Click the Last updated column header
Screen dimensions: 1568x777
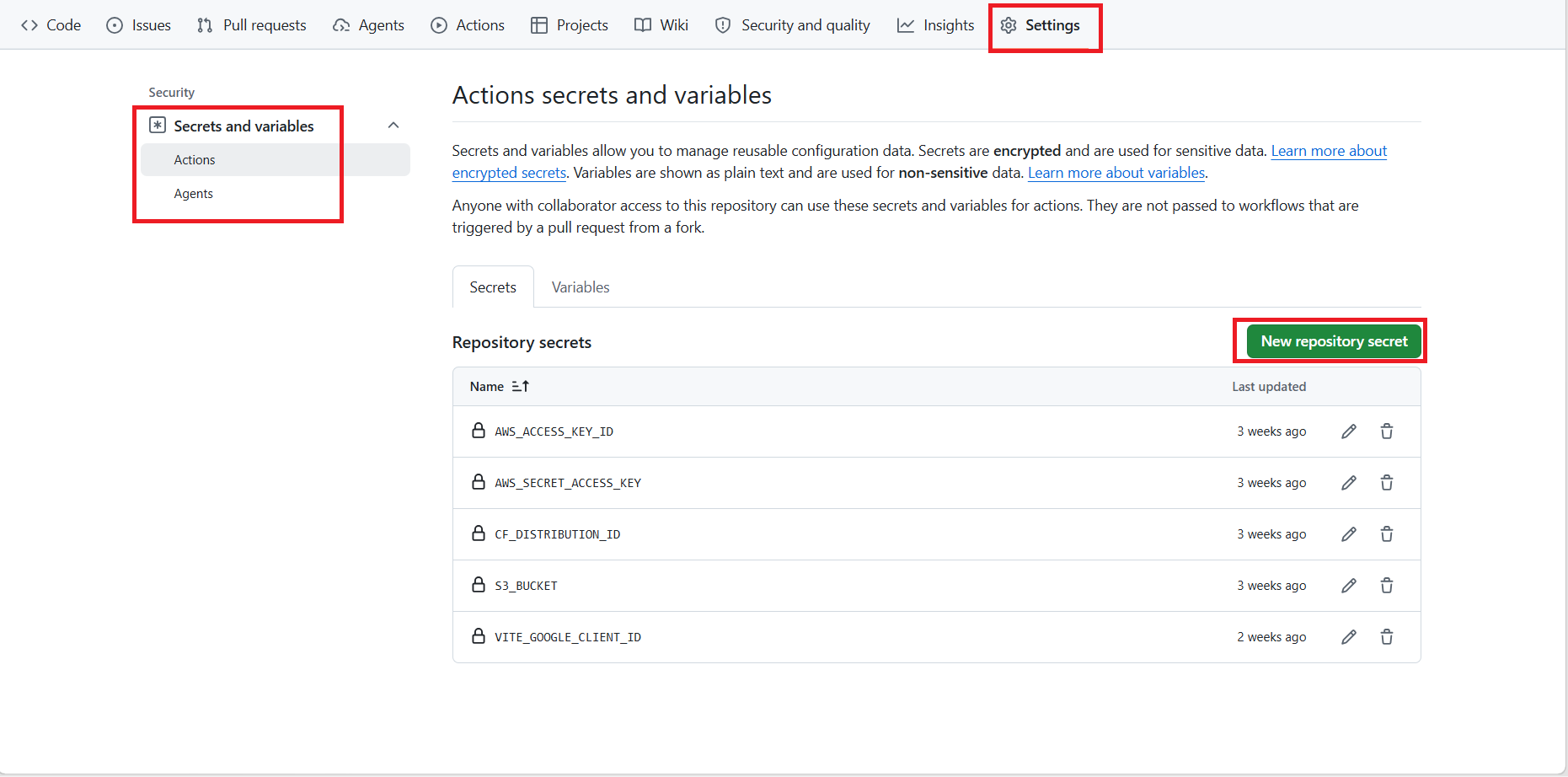coord(1269,386)
